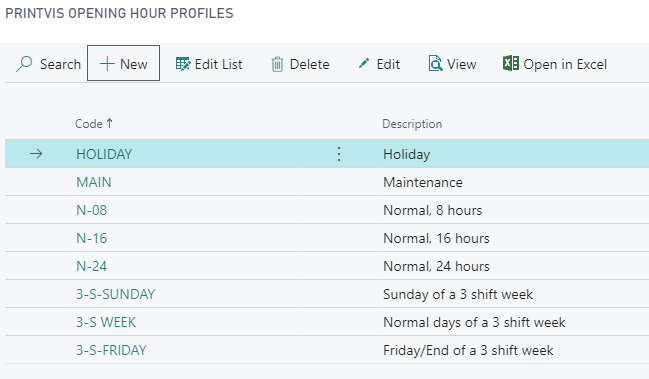
Task: Click the Search label in toolbar
Action: tap(60, 64)
